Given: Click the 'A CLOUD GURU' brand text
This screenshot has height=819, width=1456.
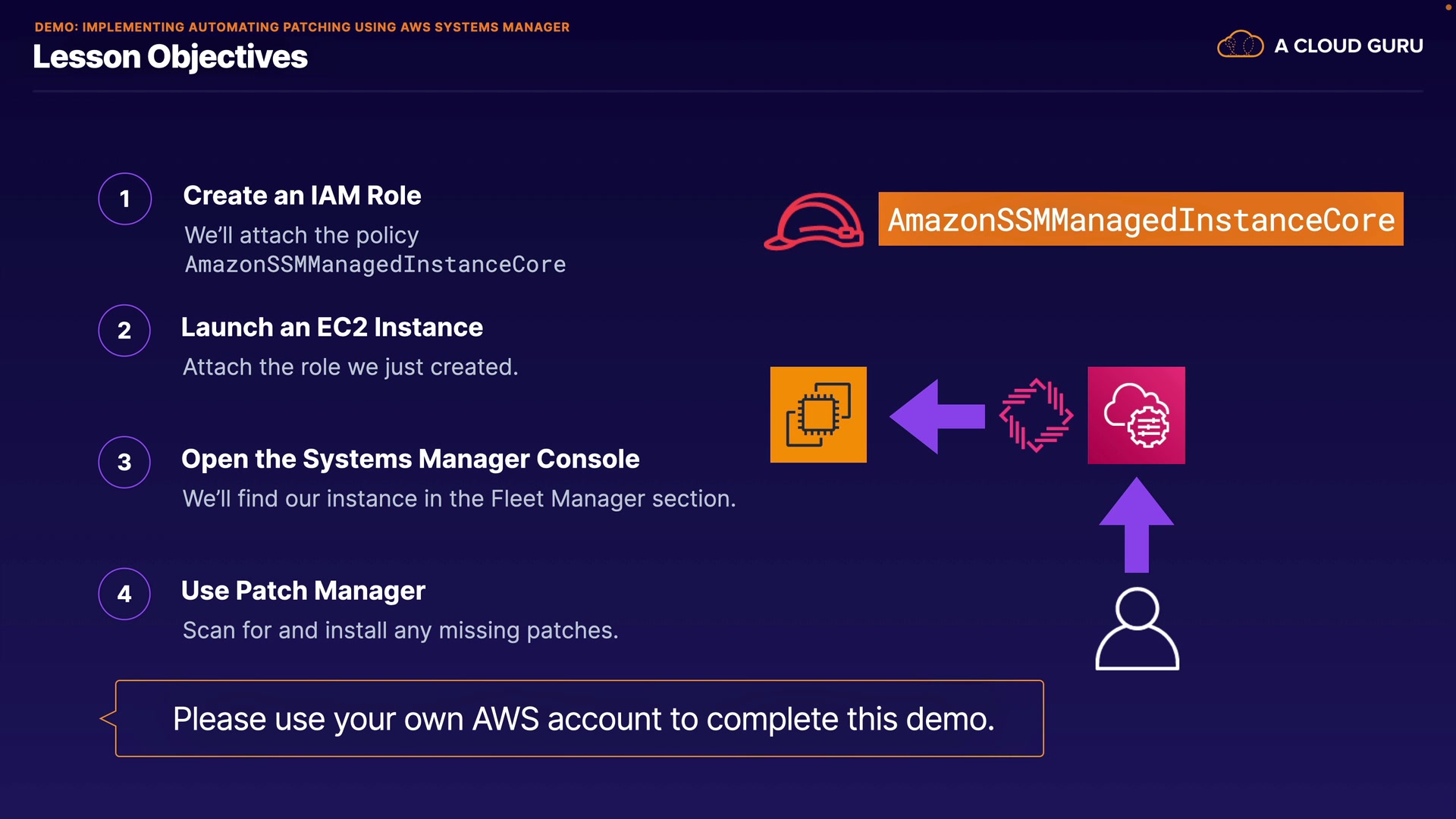Looking at the screenshot, I should pyautogui.click(x=1348, y=46).
